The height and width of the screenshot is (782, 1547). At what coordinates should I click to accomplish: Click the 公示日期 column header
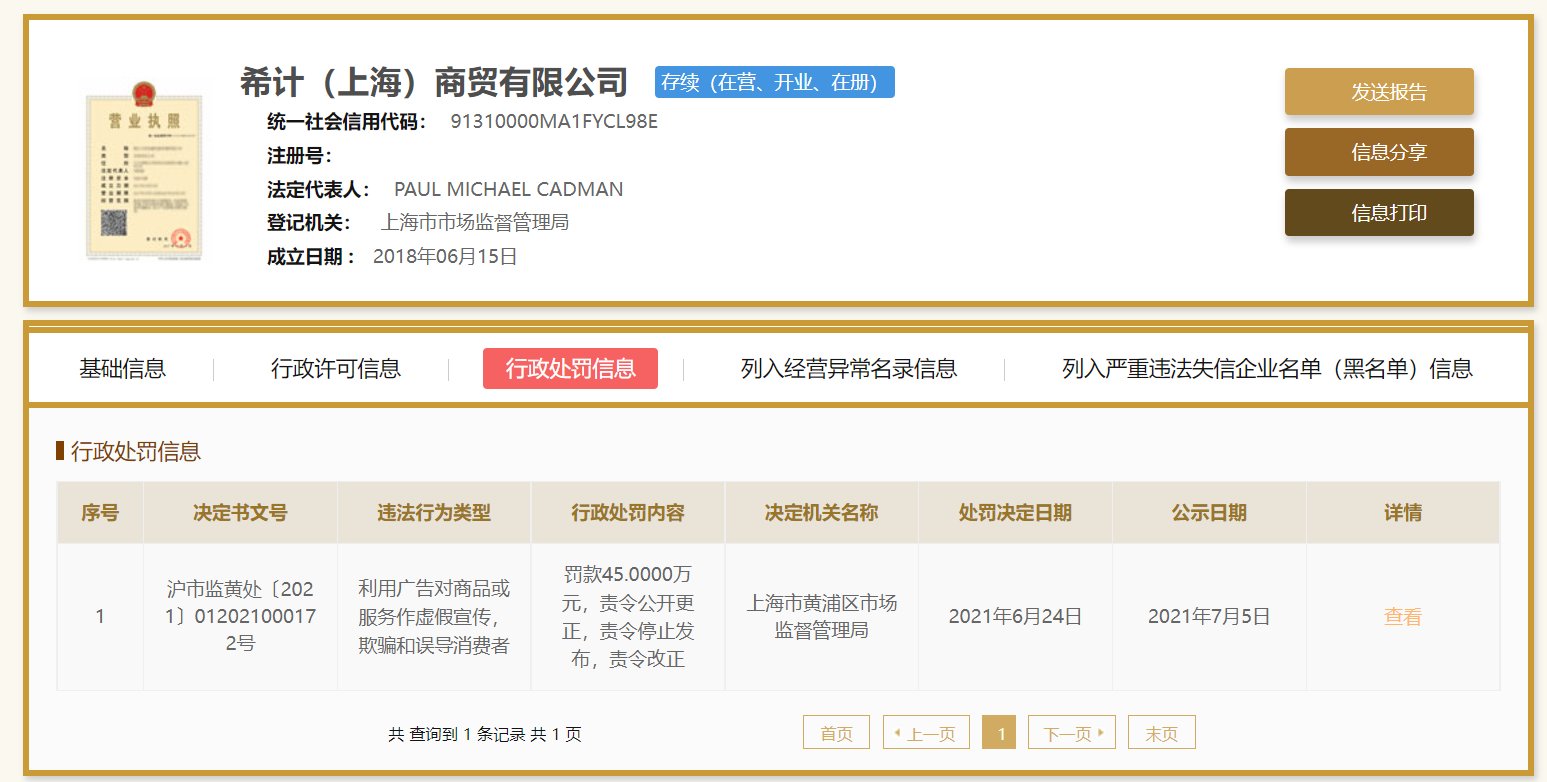tap(1209, 513)
